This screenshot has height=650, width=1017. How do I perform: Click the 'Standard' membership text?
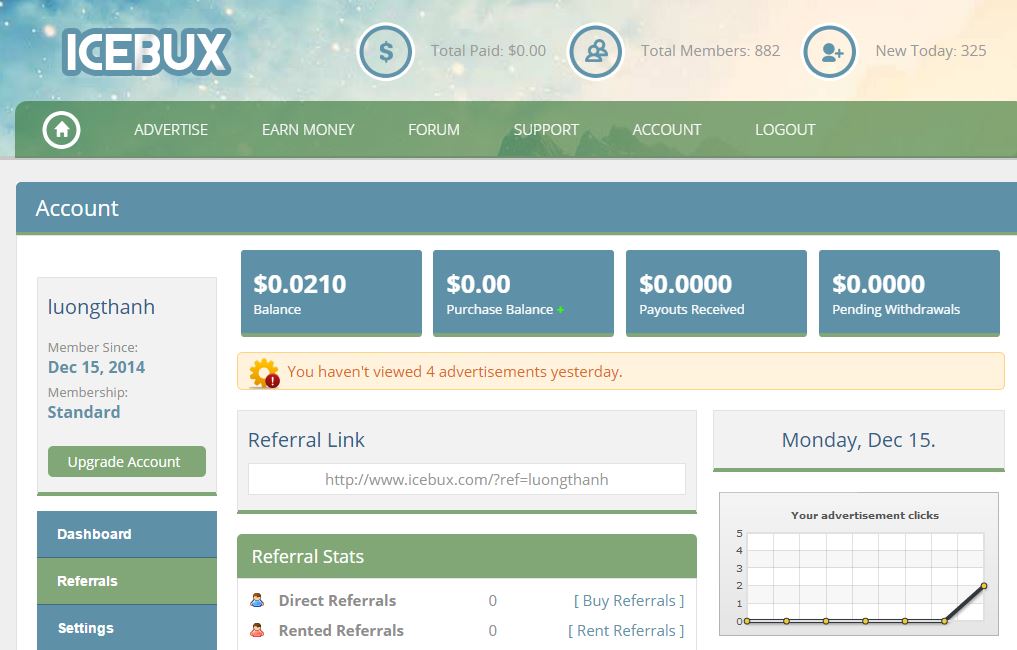click(84, 412)
